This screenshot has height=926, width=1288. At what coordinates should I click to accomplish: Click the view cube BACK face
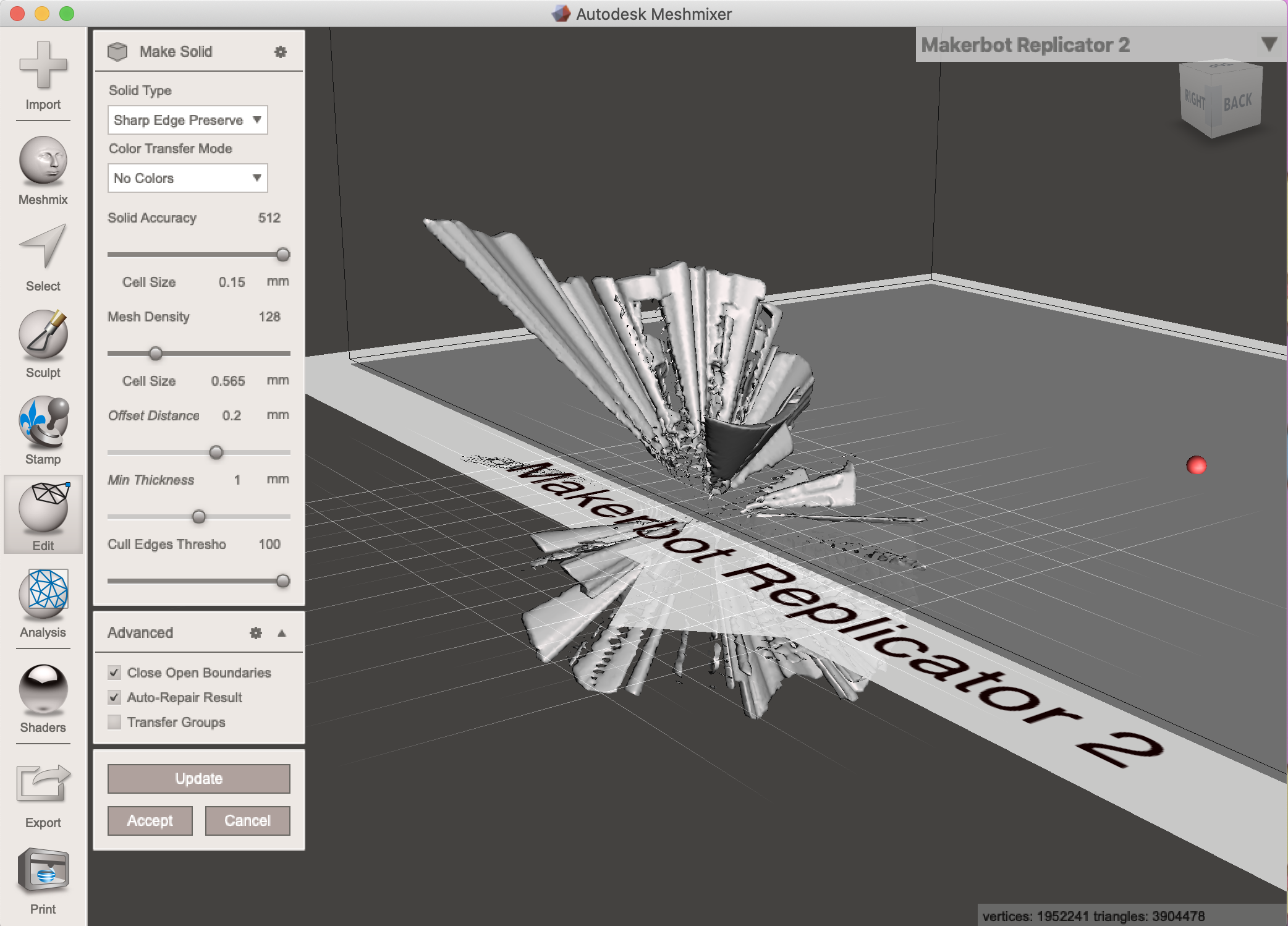pos(1238,102)
